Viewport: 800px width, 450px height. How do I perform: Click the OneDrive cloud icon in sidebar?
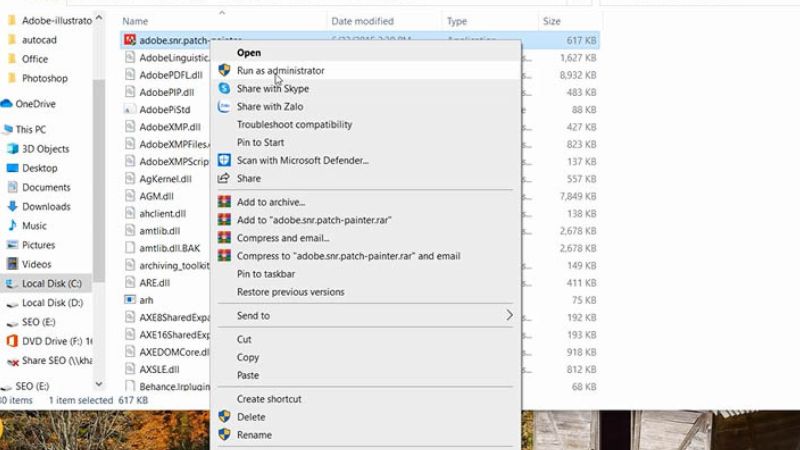coord(7,104)
